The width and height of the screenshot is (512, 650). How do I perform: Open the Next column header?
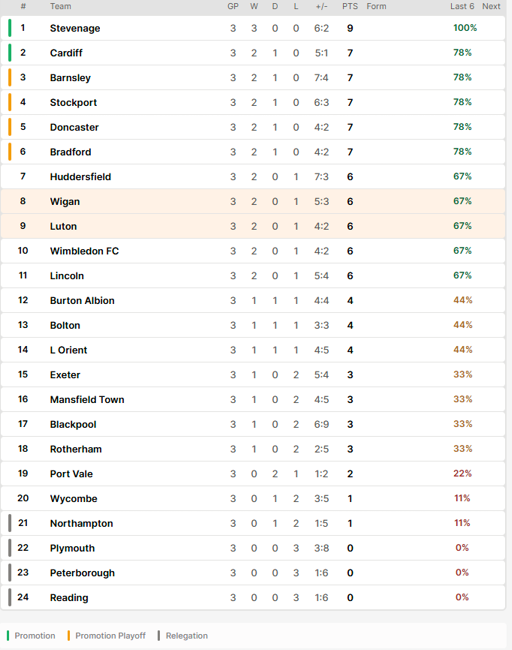pos(491,6)
